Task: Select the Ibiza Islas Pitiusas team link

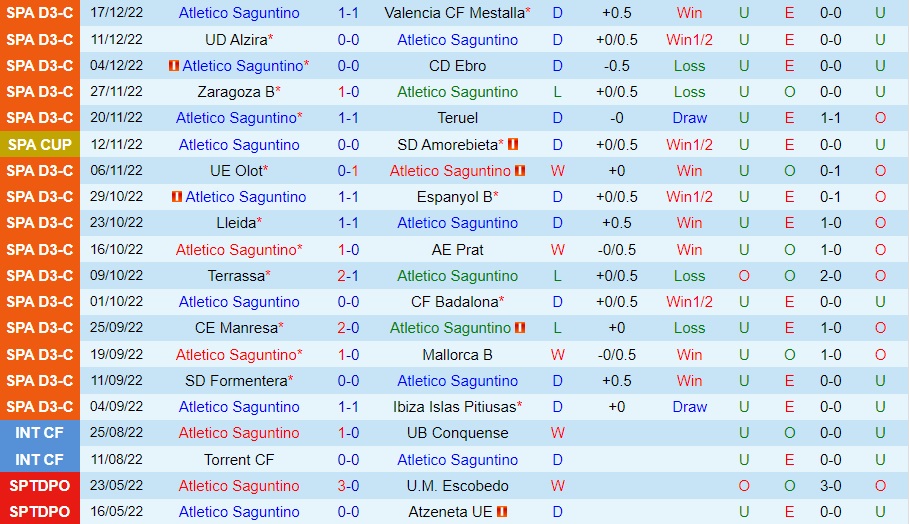Action: click(x=455, y=407)
